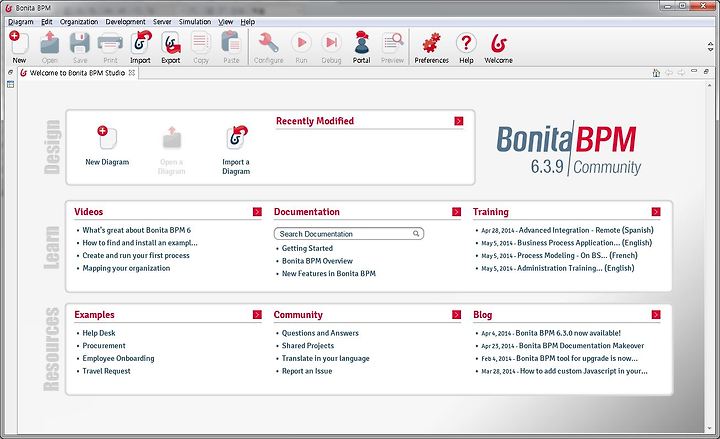The height and width of the screenshot is (439, 720).
Task: Open Questions and Answers community link
Action: (320, 333)
